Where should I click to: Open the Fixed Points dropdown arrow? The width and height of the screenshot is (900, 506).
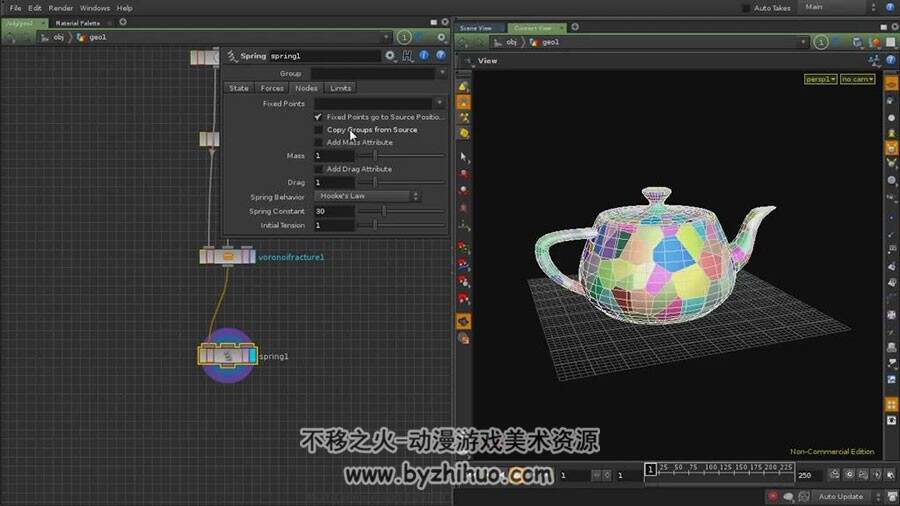pos(440,103)
